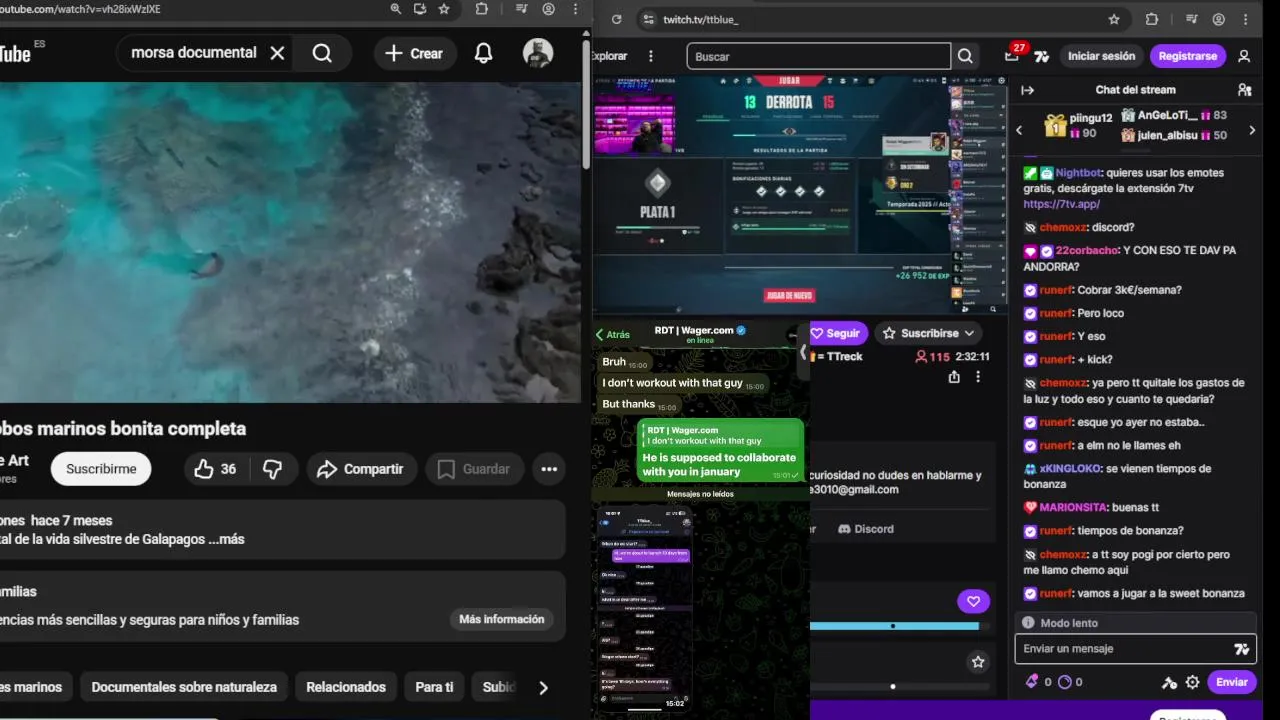Click the Twitch Registrarse header button
The image size is (1280, 720).
tap(1188, 56)
